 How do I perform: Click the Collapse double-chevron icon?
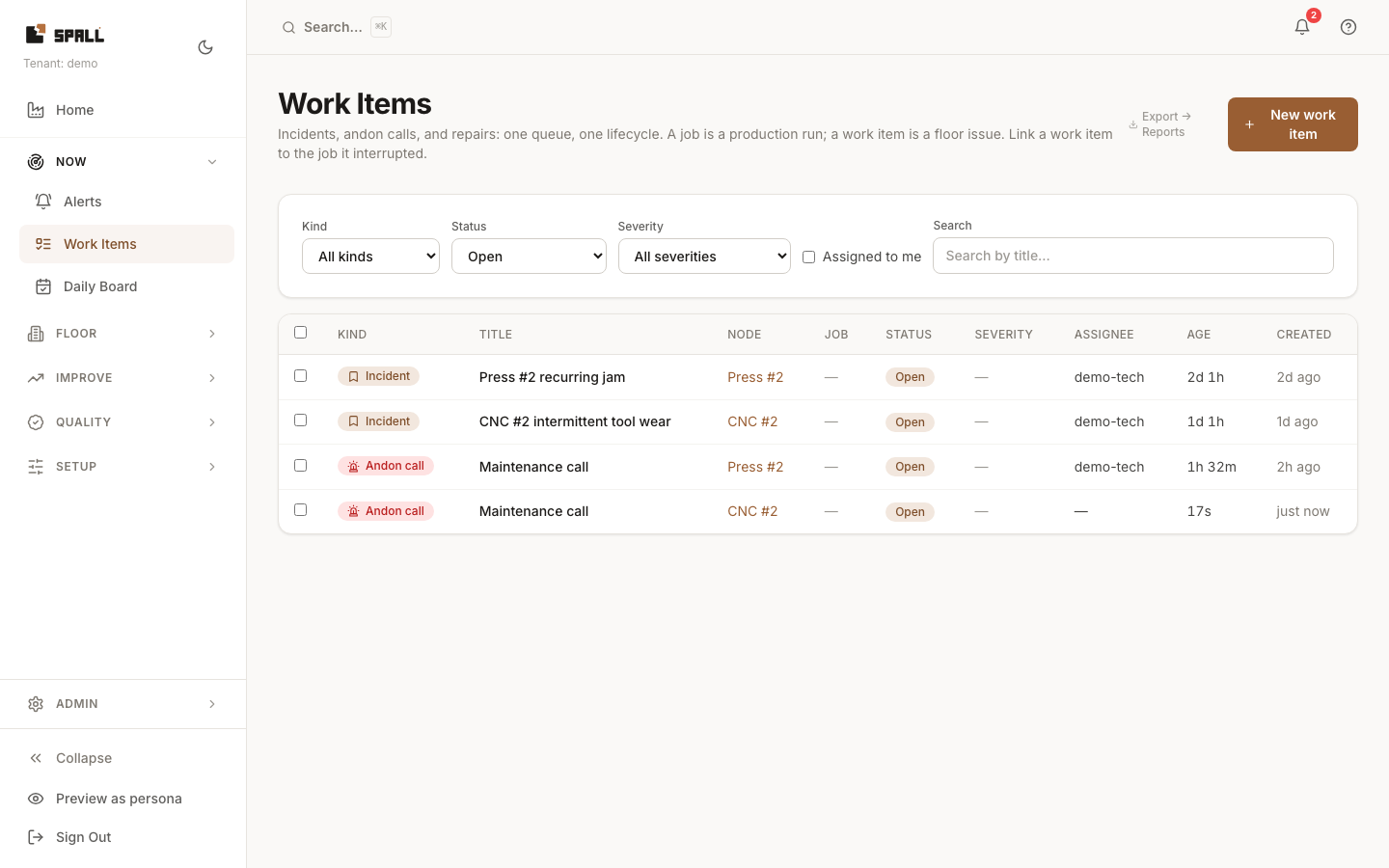(36, 758)
